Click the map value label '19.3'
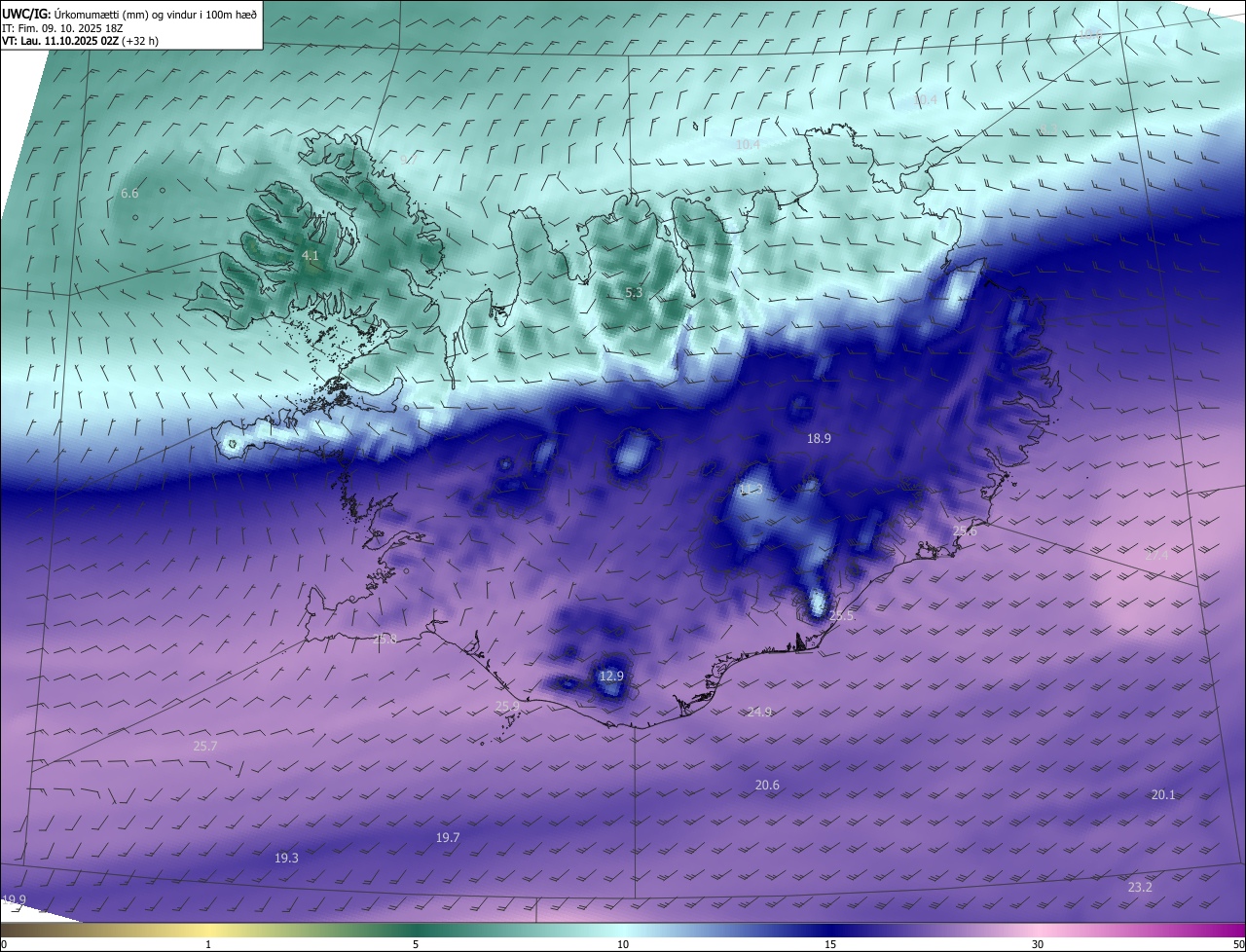The image size is (1246, 952). click(286, 859)
